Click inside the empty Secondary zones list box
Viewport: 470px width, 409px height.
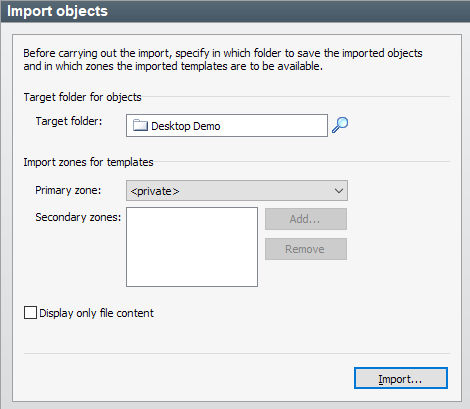click(192, 247)
